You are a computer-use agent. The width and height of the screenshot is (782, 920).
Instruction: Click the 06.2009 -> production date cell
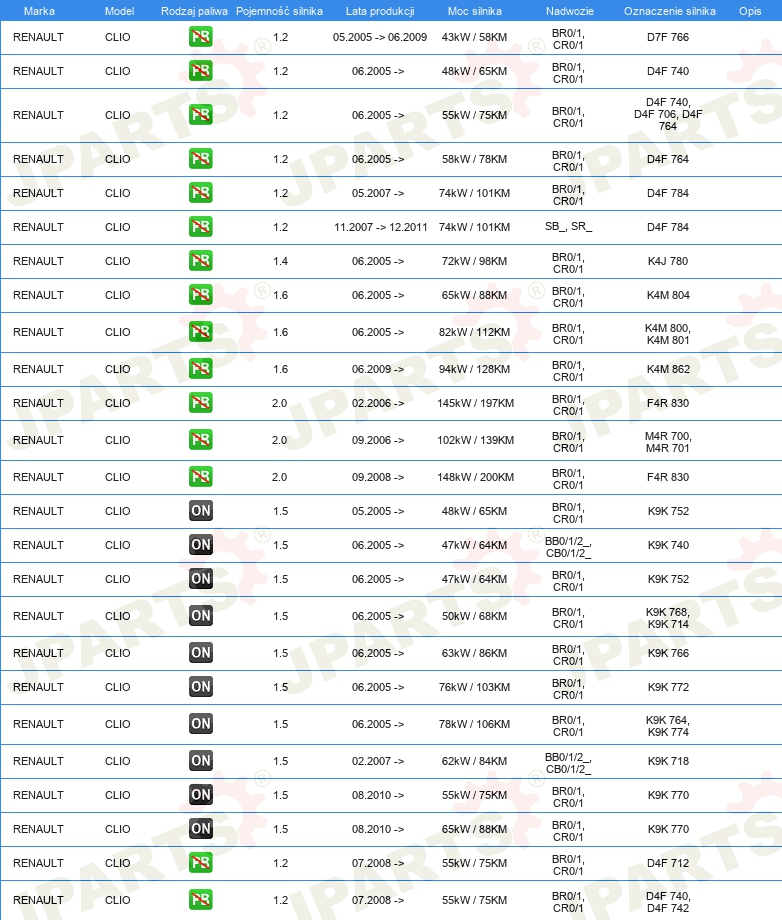click(378, 369)
